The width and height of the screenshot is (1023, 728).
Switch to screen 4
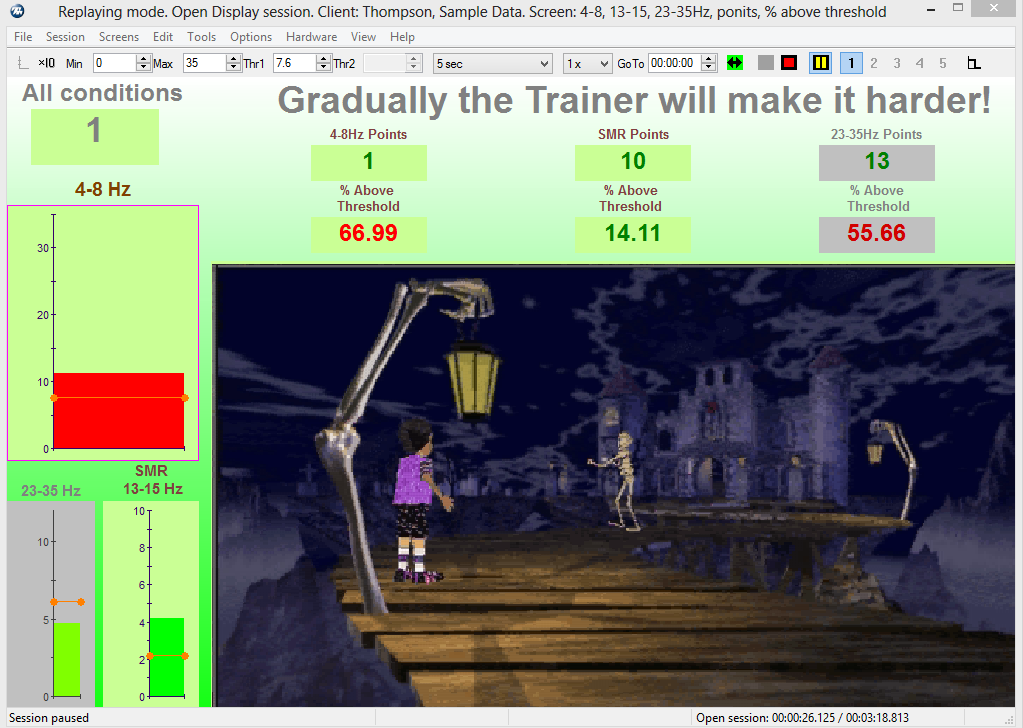coord(919,63)
